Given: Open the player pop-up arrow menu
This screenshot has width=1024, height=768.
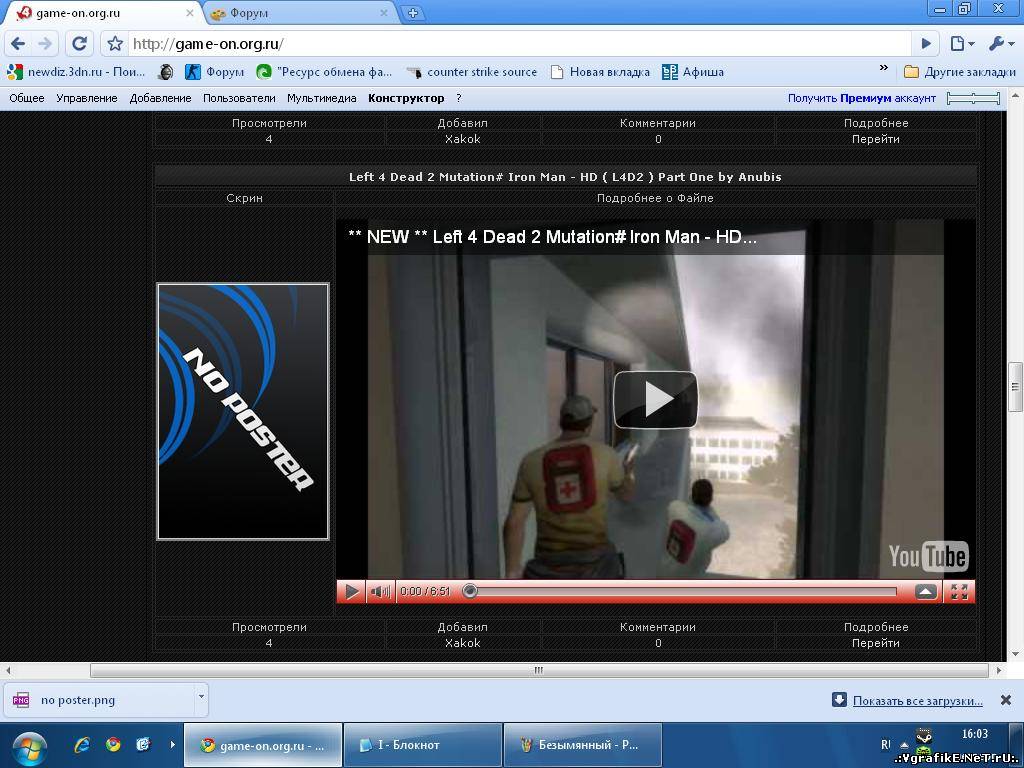Looking at the screenshot, I should [x=925, y=592].
